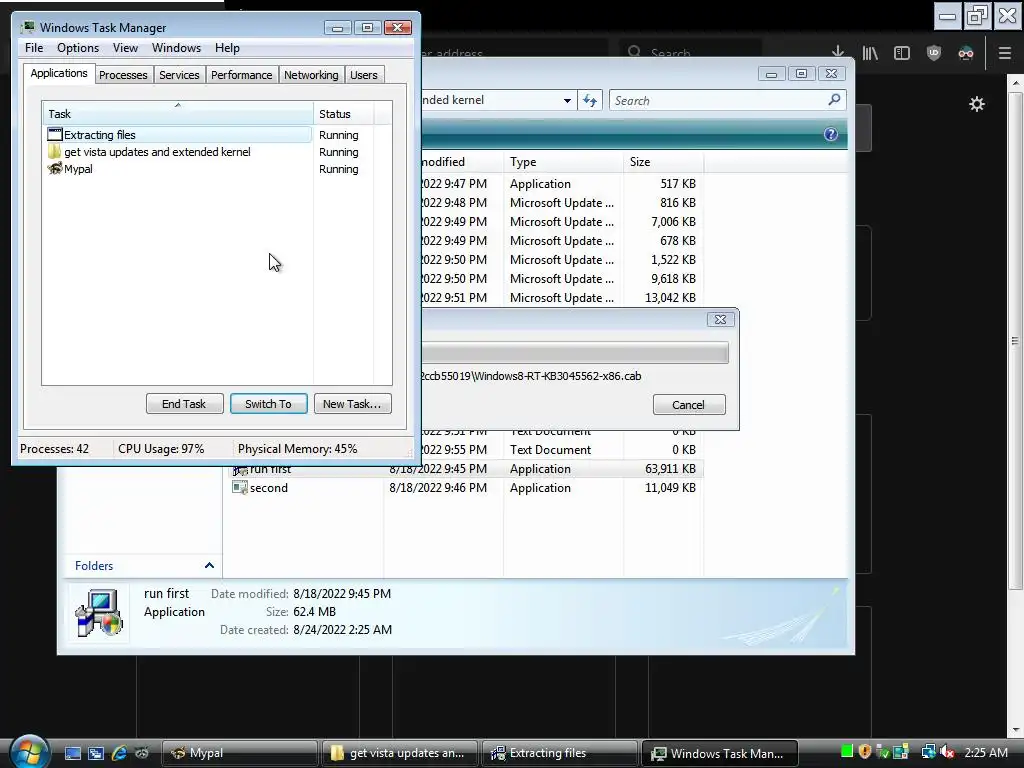Click muted volume tray icon
Screen dimensions: 1024x768
click(947, 752)
